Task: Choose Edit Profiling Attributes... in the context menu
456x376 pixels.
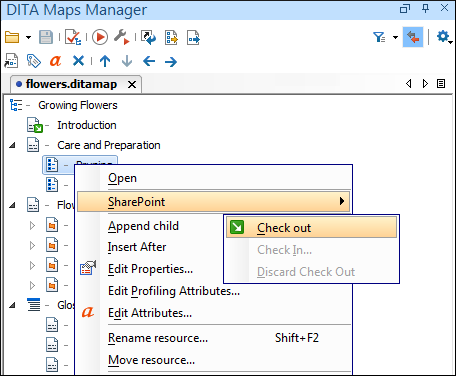Action: coord(214,291)
